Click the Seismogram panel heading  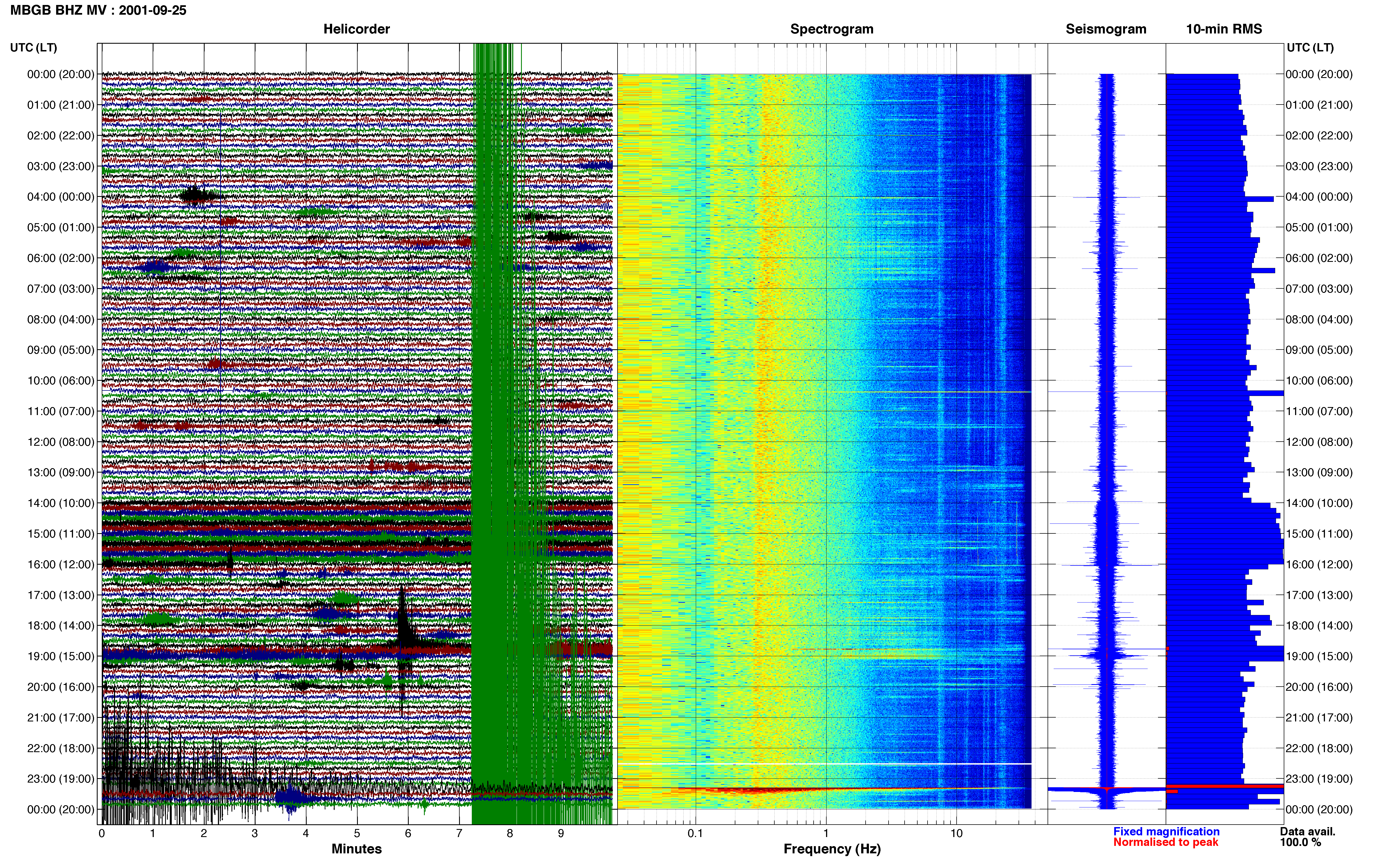pyautogui.click(x=1106, y=29)
